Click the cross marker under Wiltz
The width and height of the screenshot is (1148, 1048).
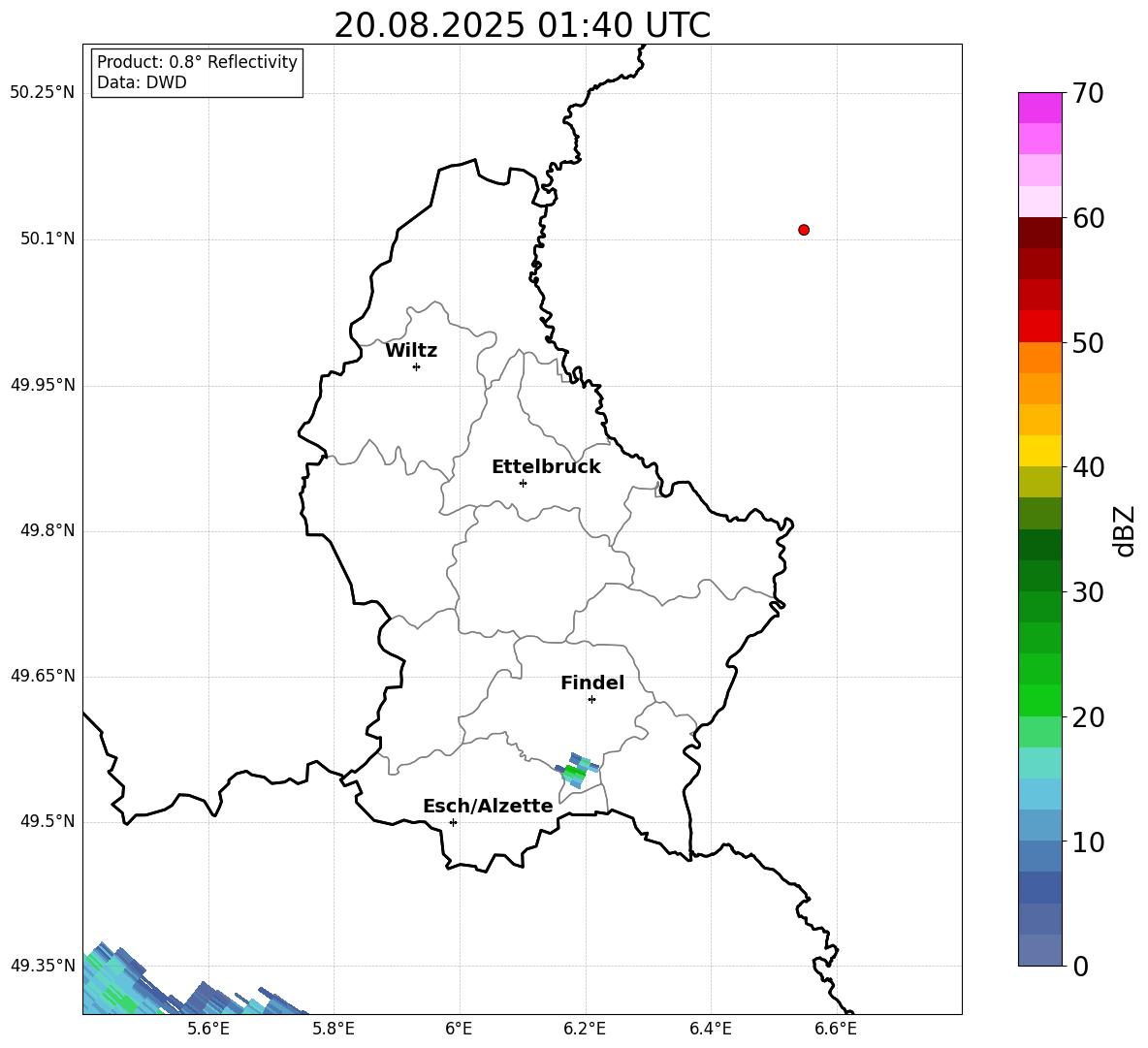click(417, 366)
